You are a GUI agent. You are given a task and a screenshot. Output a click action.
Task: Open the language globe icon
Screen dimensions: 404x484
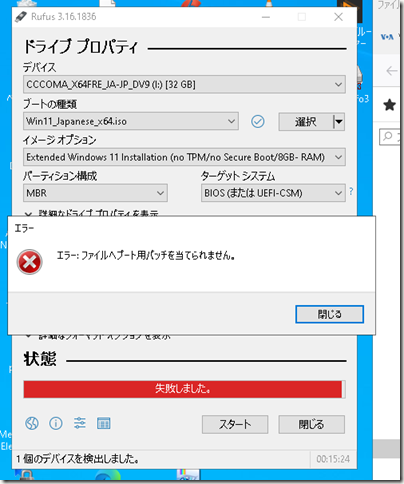click(x=32, y=423)
